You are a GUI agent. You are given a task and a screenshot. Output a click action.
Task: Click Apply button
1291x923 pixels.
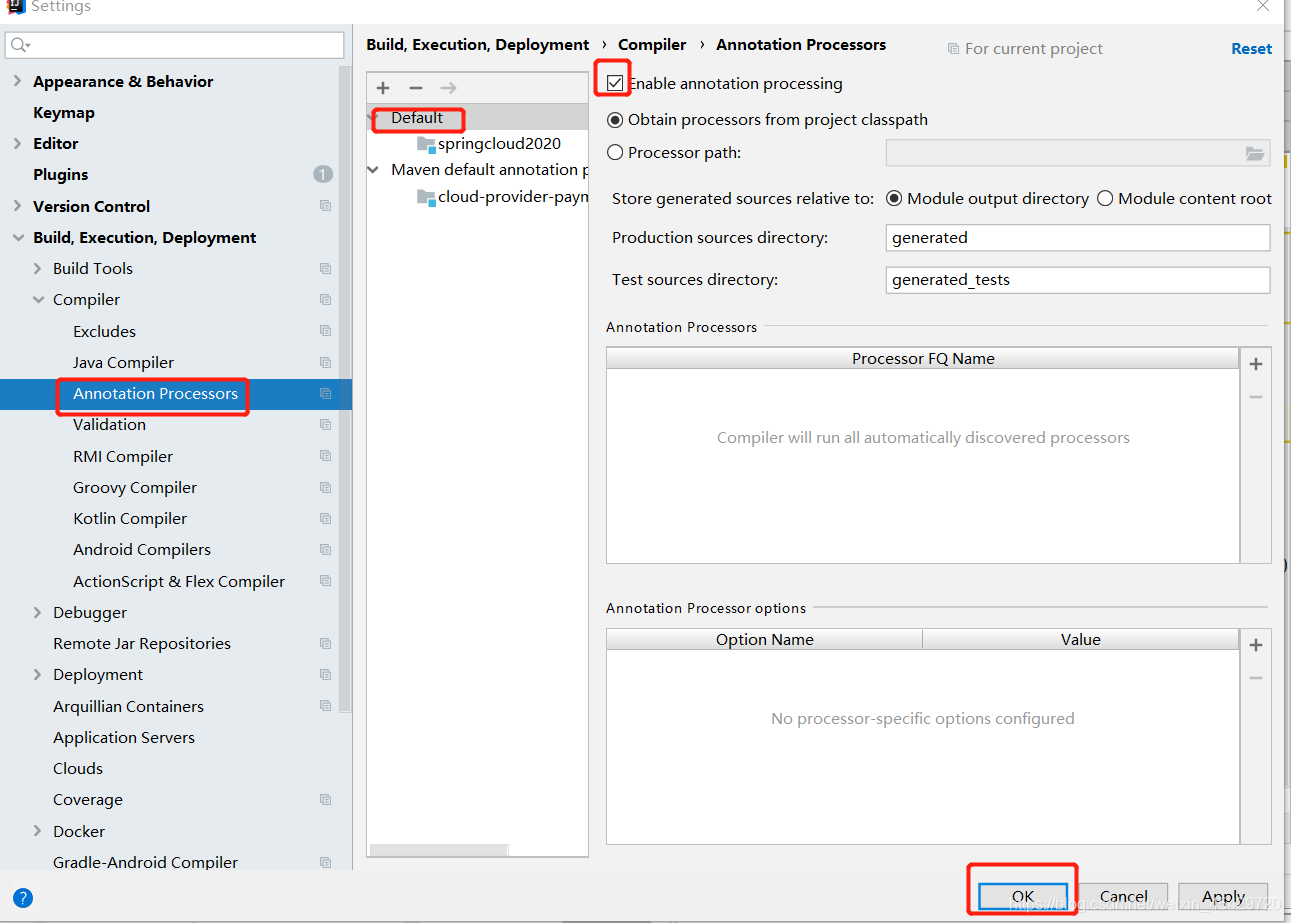(1224, 896)
